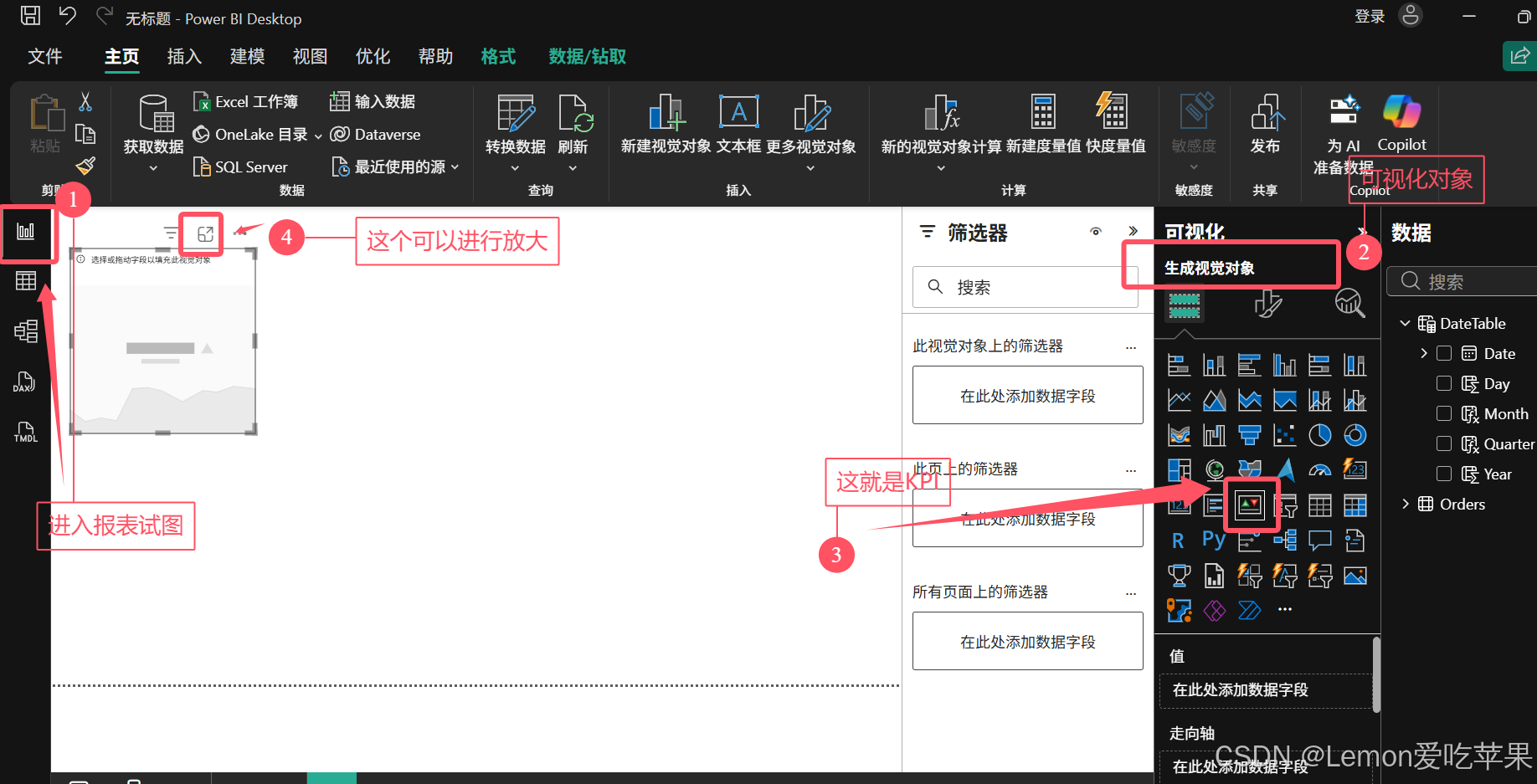Open the DAX query view
This screenshot has width=1537, height=784.
click(x=25, y=382)
